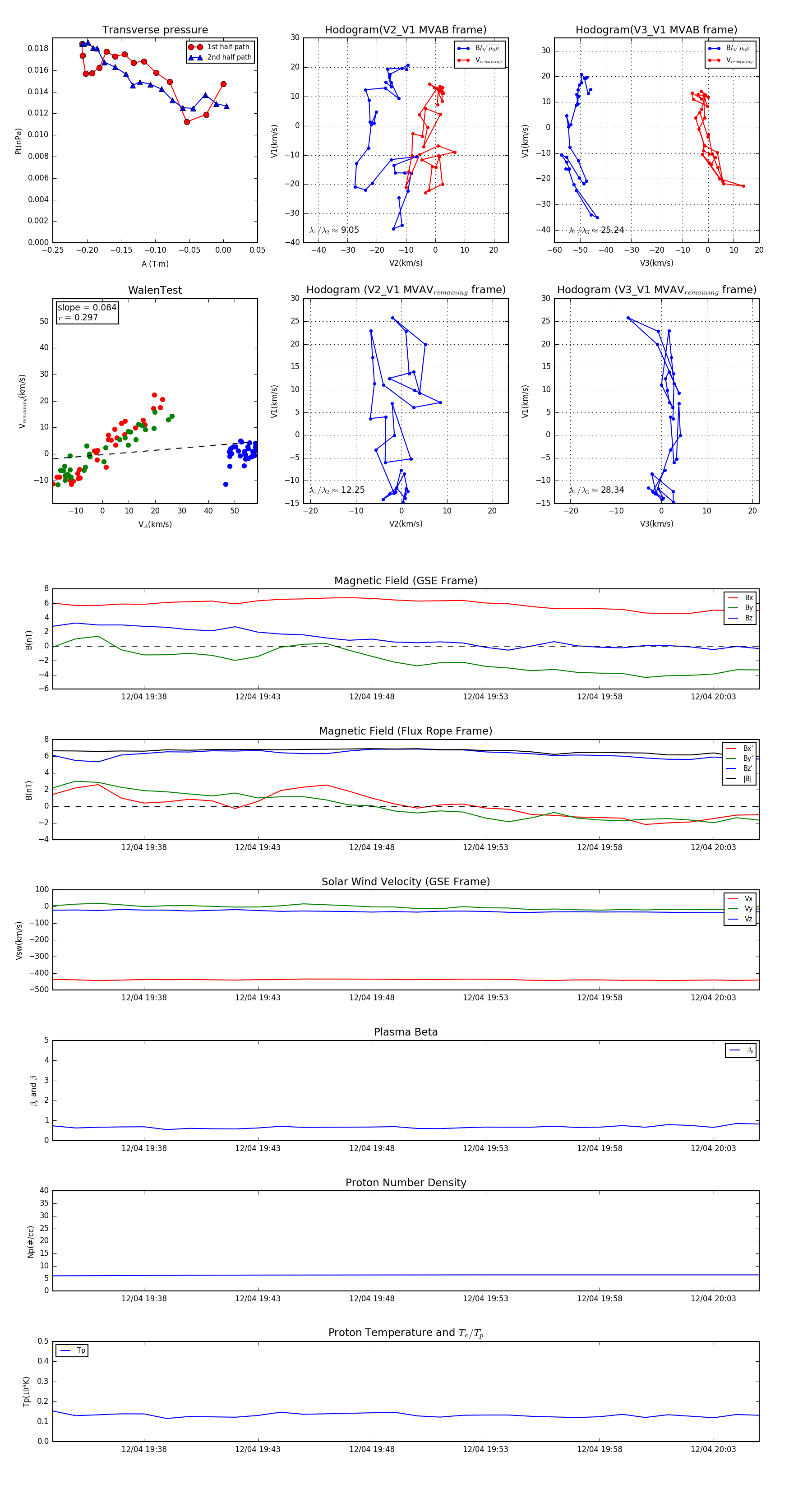Click '12/04 19:48' tick under Solar Wind Velocity plot

[372, 998]
